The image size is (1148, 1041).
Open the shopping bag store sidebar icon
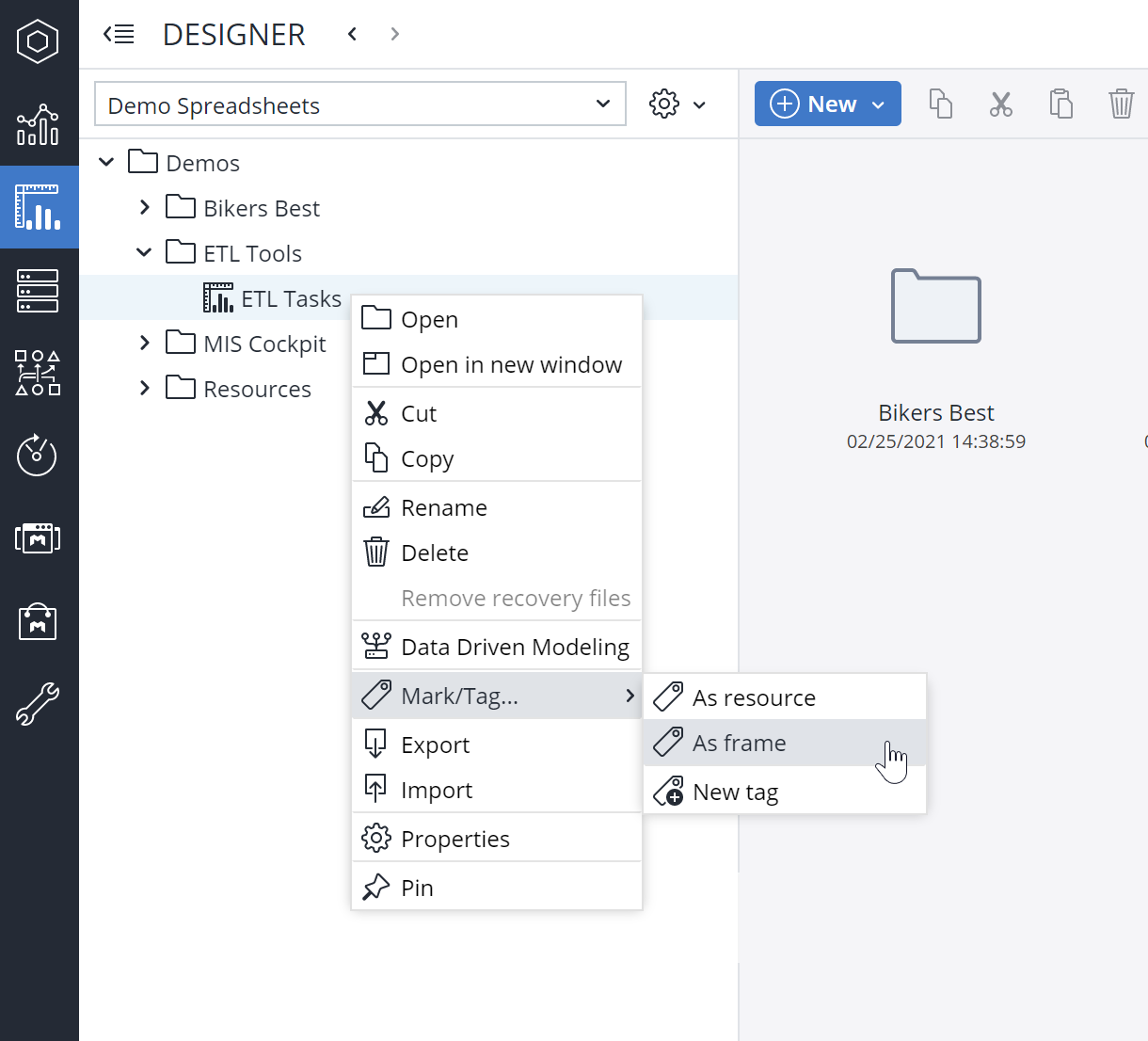38,621
